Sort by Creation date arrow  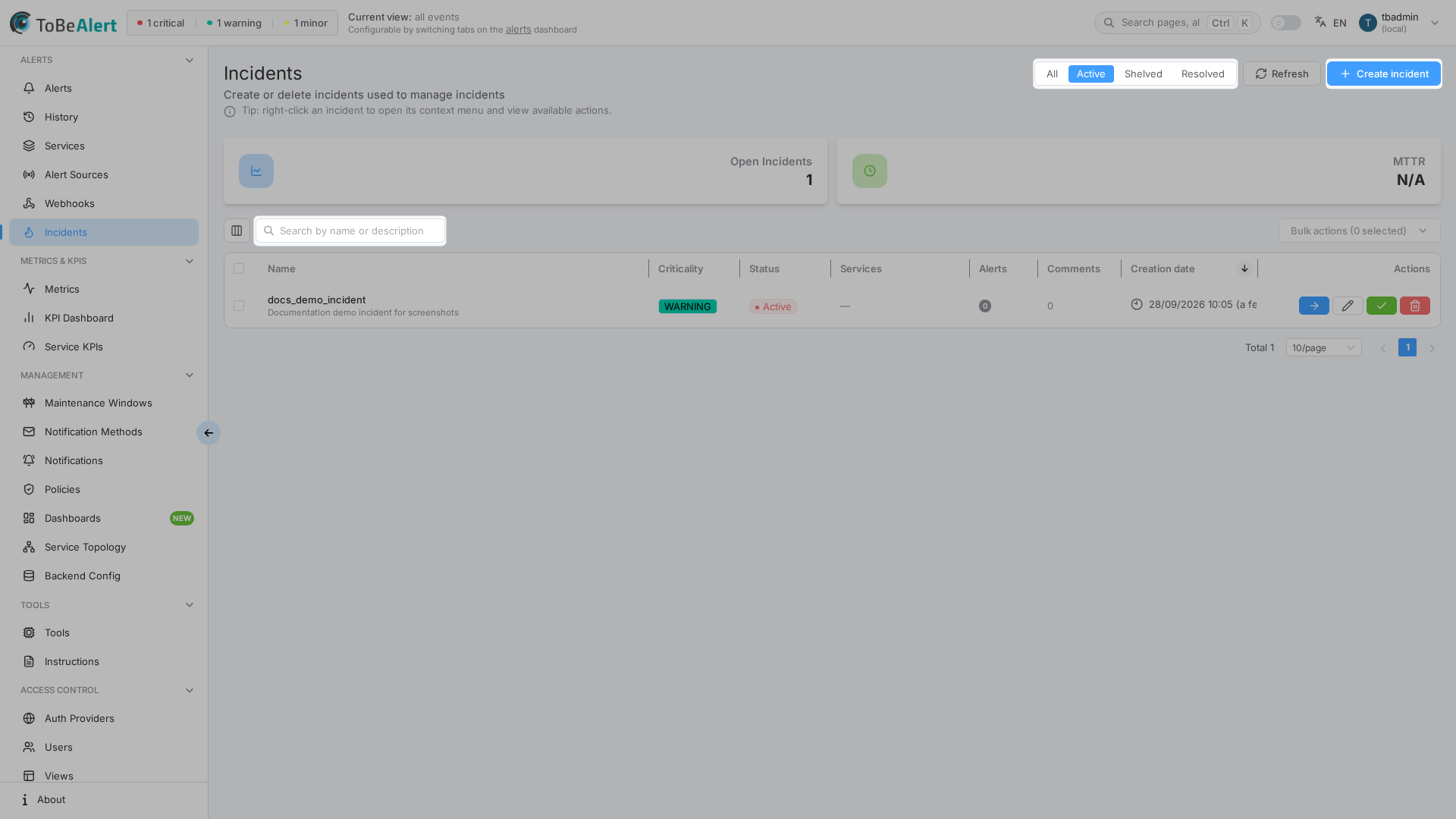[1244, 268]
